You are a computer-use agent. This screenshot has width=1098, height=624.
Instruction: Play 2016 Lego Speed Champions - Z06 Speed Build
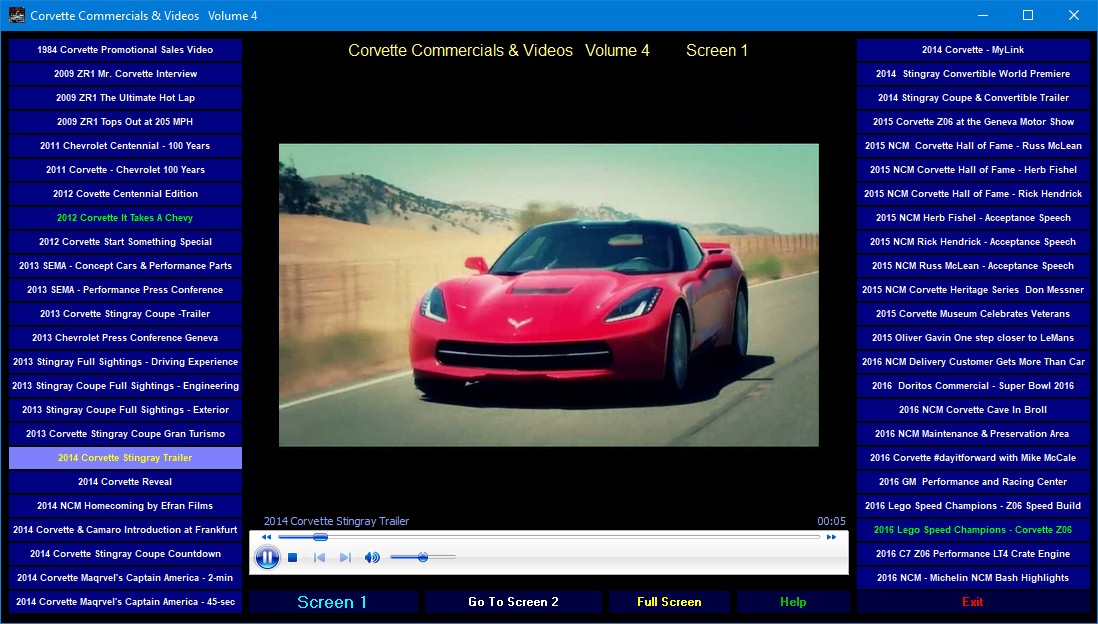[973, 506]
